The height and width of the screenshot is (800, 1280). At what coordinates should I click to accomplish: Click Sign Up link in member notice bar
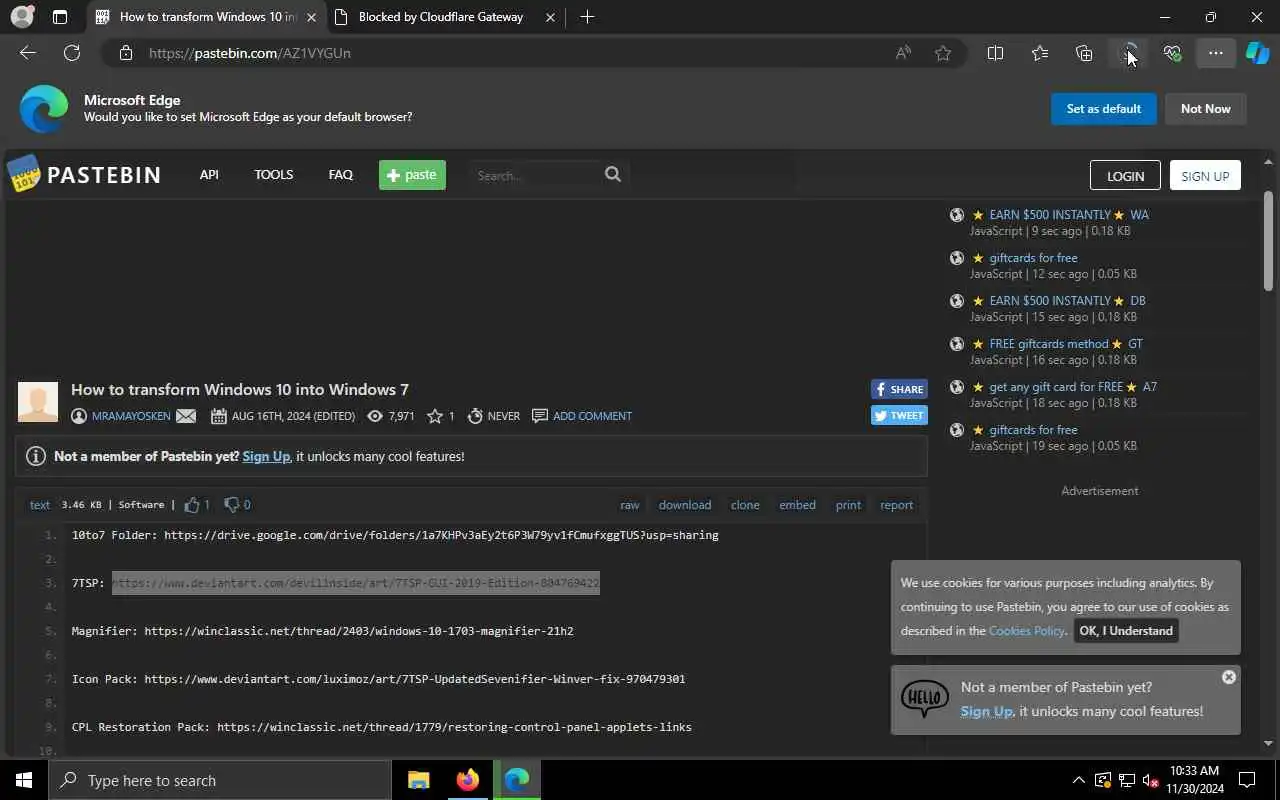pyautogui.click(x=266, y=456)
